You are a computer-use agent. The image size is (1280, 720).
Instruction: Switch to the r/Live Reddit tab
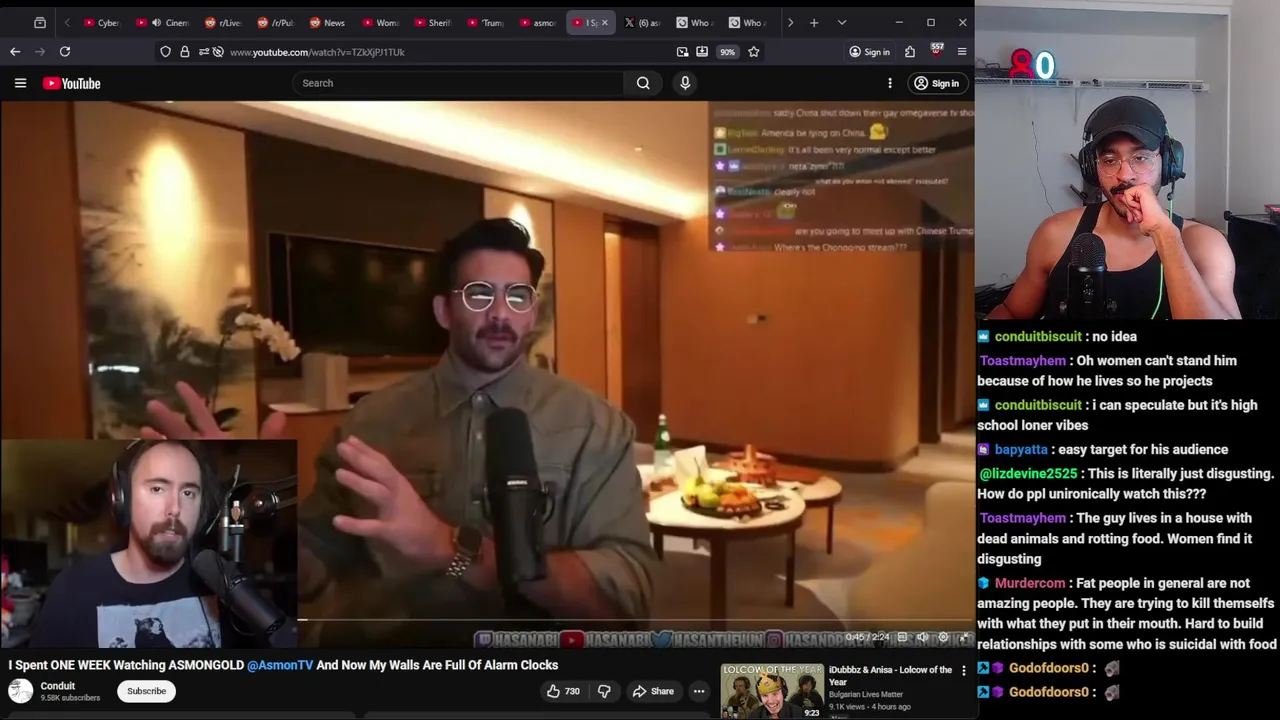tap(222, 22)
